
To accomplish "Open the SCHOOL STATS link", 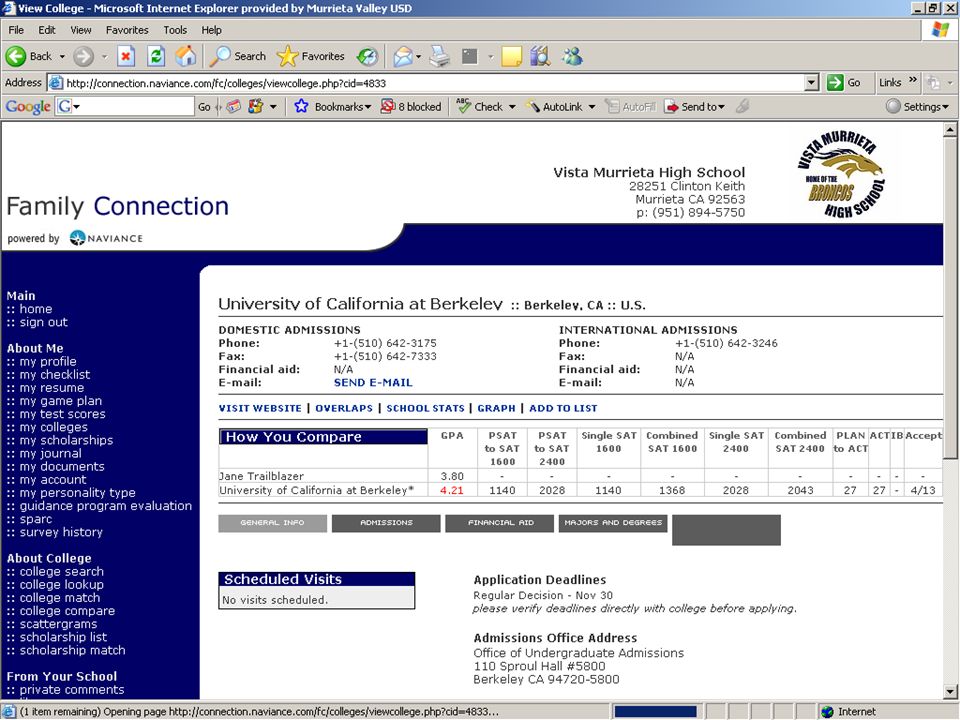I will [426, 408].
